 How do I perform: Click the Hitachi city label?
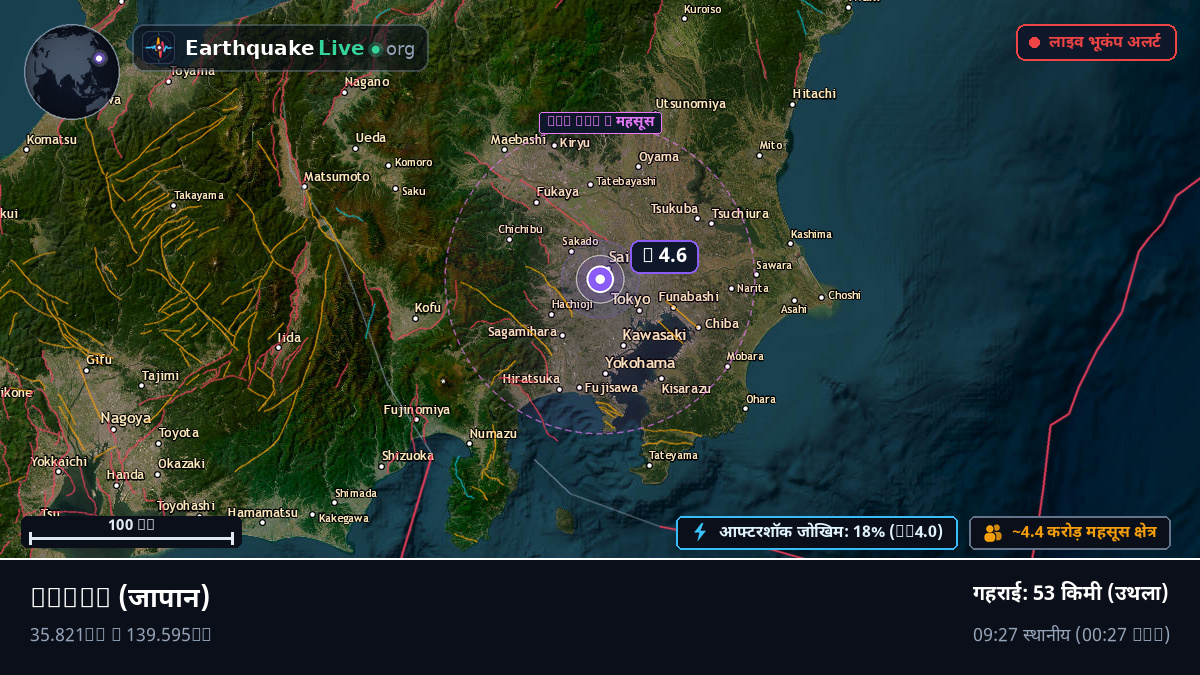point(814,94)
